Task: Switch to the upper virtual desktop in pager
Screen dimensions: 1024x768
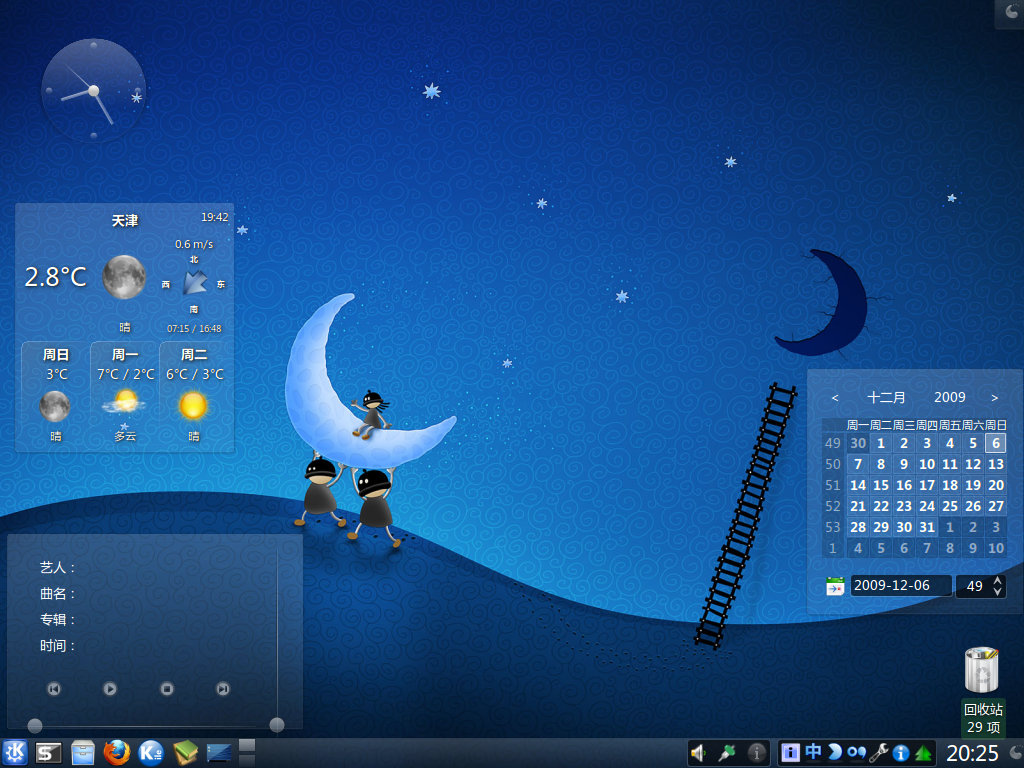Action: click(x=247, y=746)
